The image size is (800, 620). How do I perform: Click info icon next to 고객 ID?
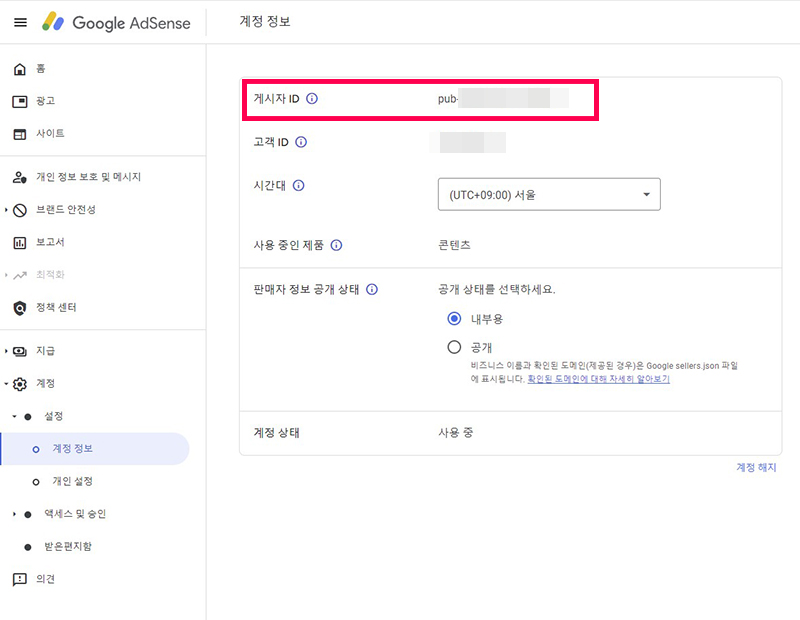[x=301, y=142]
